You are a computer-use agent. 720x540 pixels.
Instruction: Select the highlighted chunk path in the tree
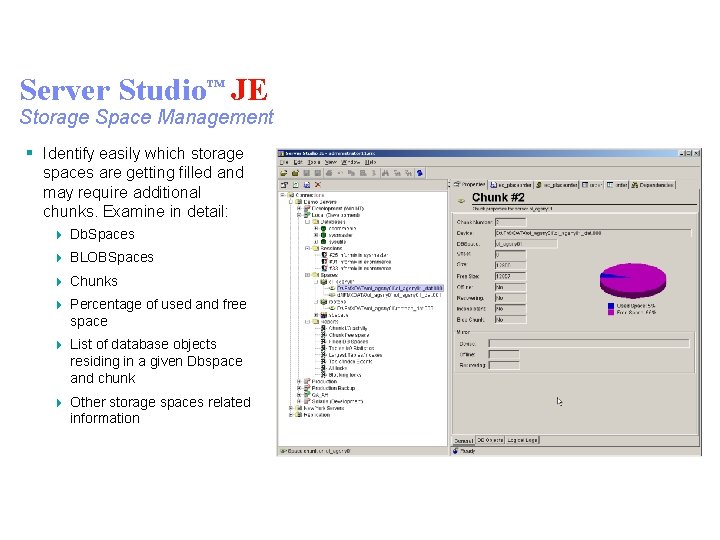pos(390,288)
